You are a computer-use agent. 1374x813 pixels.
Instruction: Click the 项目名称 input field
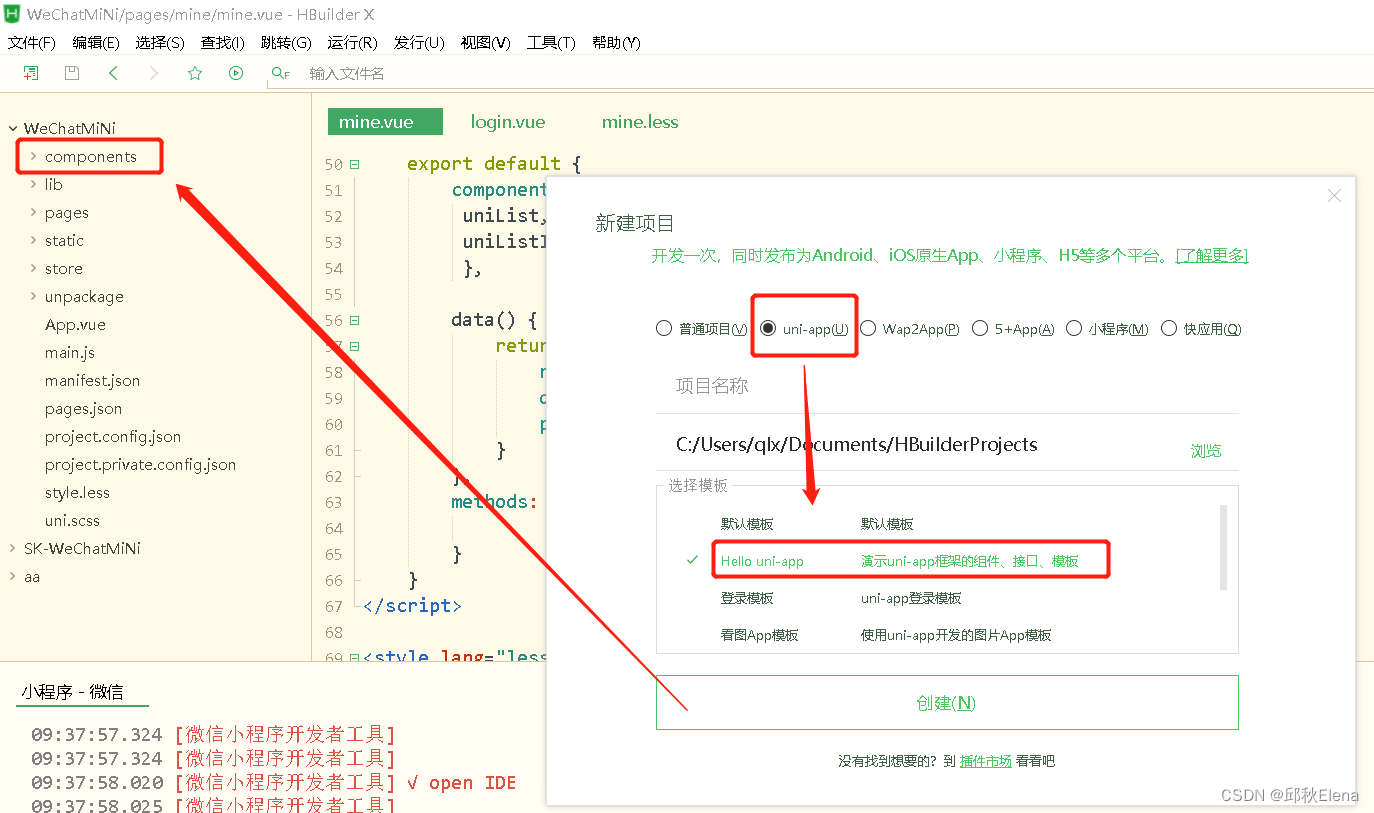pyautogui.click(x=947, y=386)
